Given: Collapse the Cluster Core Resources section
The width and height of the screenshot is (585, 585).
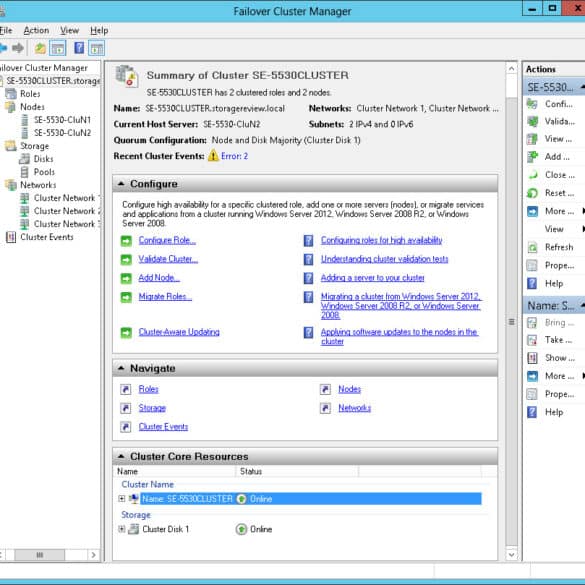Looking at the screenshot, I should coord(121,456).
